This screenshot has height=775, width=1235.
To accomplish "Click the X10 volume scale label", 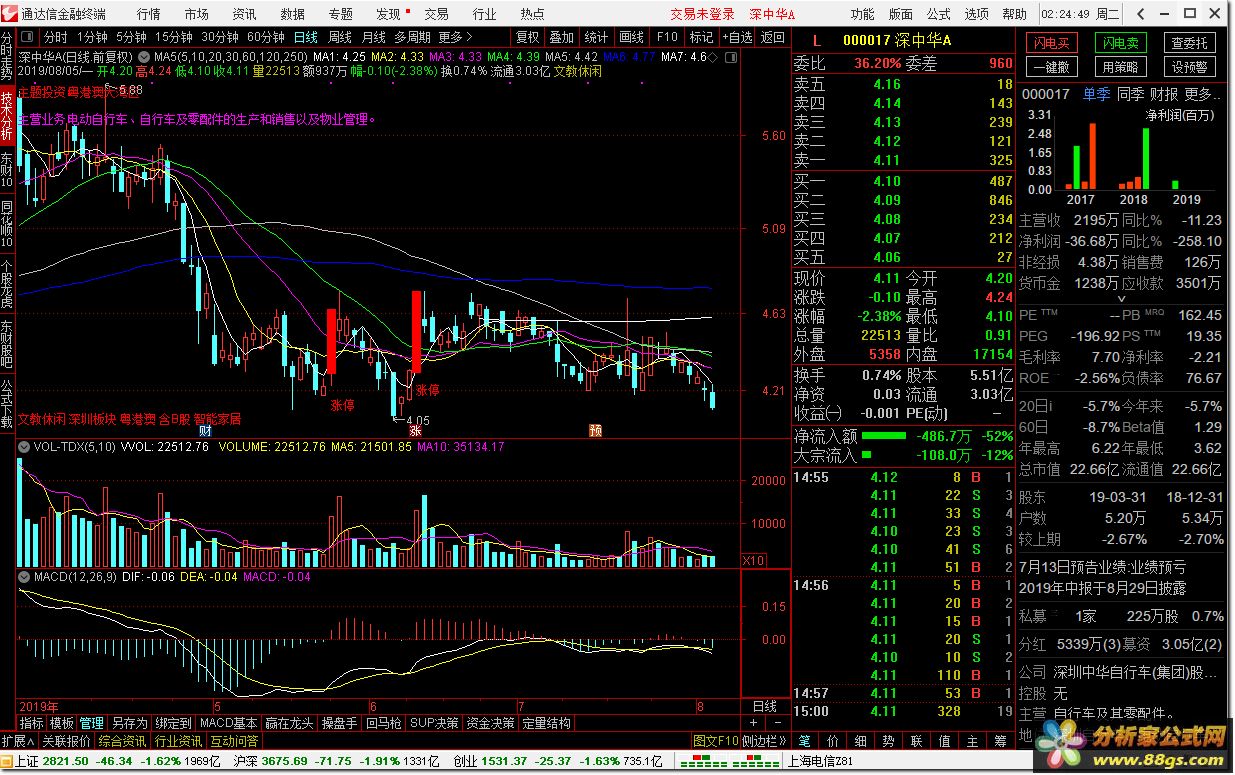I will click(x=754, y=560).
